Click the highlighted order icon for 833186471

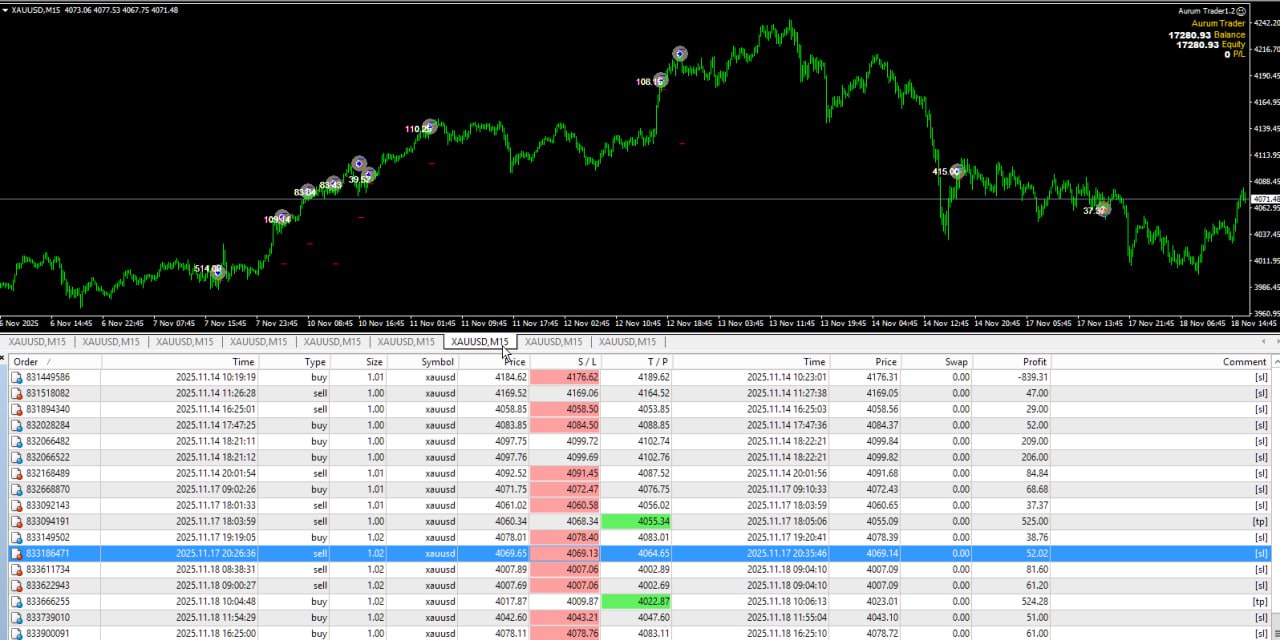(x=16, y=554)
